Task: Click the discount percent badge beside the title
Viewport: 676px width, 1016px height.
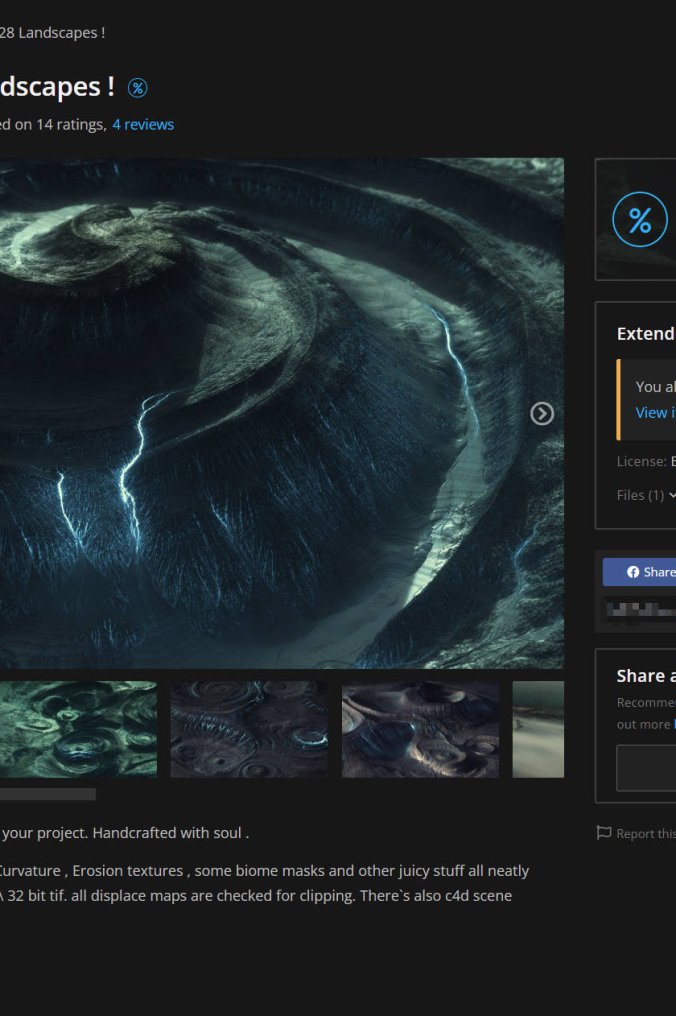Action: [x=138, y=88]
